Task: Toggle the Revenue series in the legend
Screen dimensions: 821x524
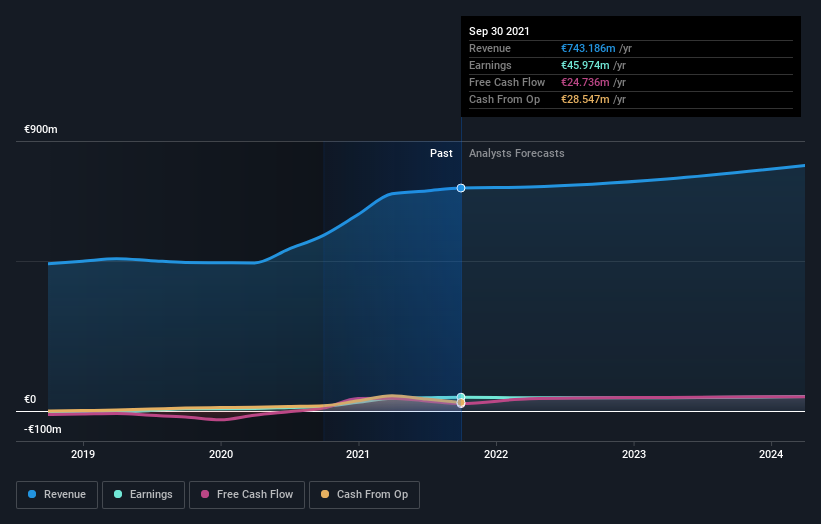Action: pos(57,495)
